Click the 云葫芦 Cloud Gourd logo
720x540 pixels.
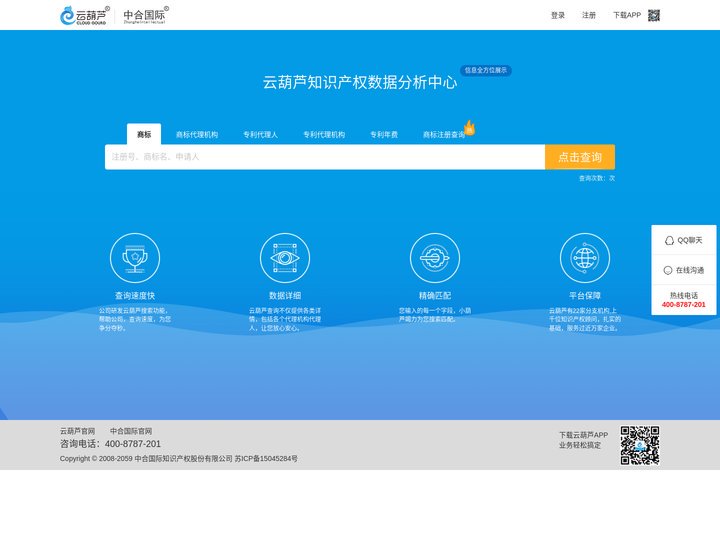coord(84,16)
